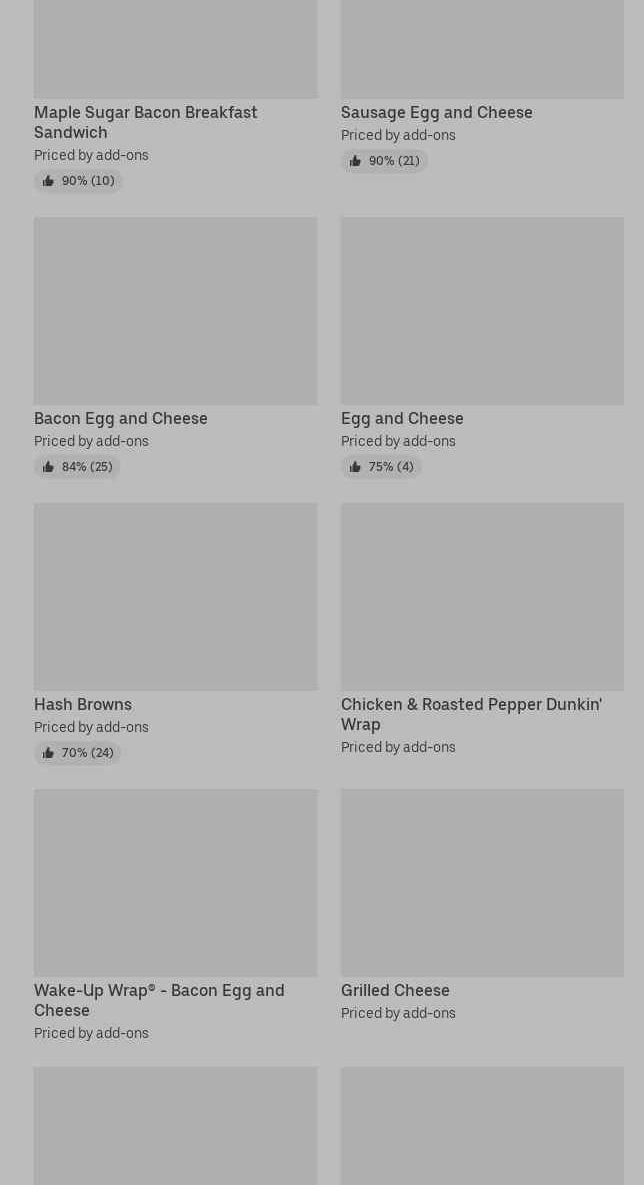The width and height of the screenshot is (644, 1185).
Task: Click thumbs-up icon for Maple Sugar Bacon Sandwich
Action: pyautogui.click(x=48, y=181)
